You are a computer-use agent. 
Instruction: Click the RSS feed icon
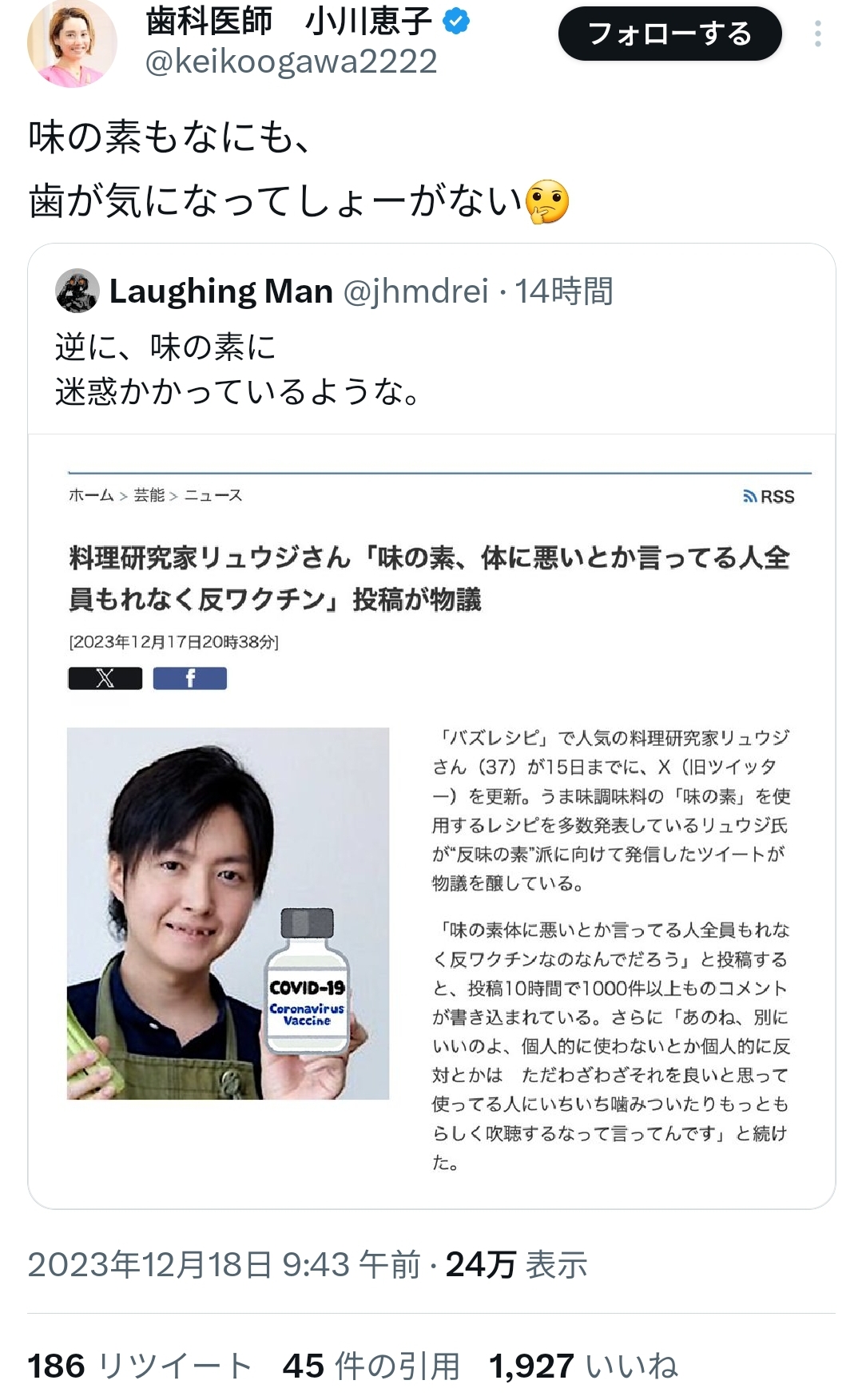pyautogui.click(x=769, y=497)
